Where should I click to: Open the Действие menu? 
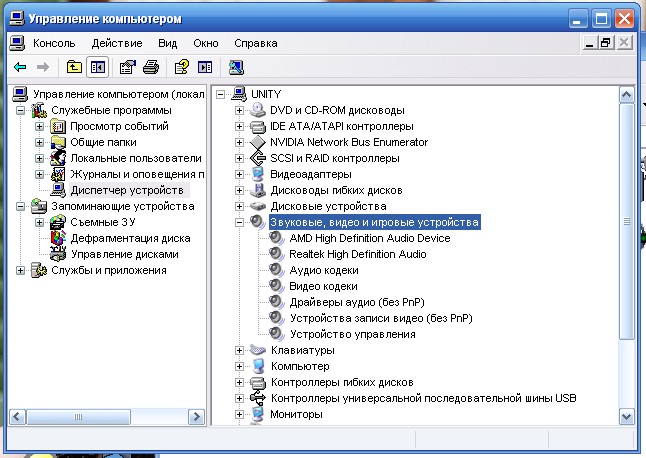[117, 43]
